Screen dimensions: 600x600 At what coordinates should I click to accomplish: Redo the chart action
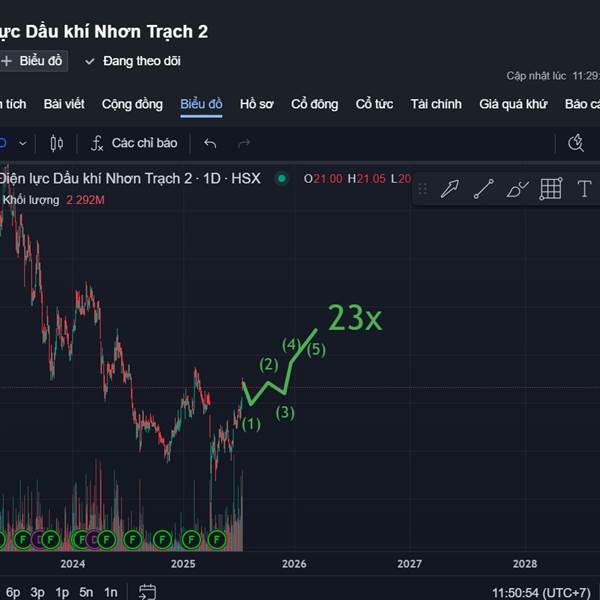coord(244,143)
